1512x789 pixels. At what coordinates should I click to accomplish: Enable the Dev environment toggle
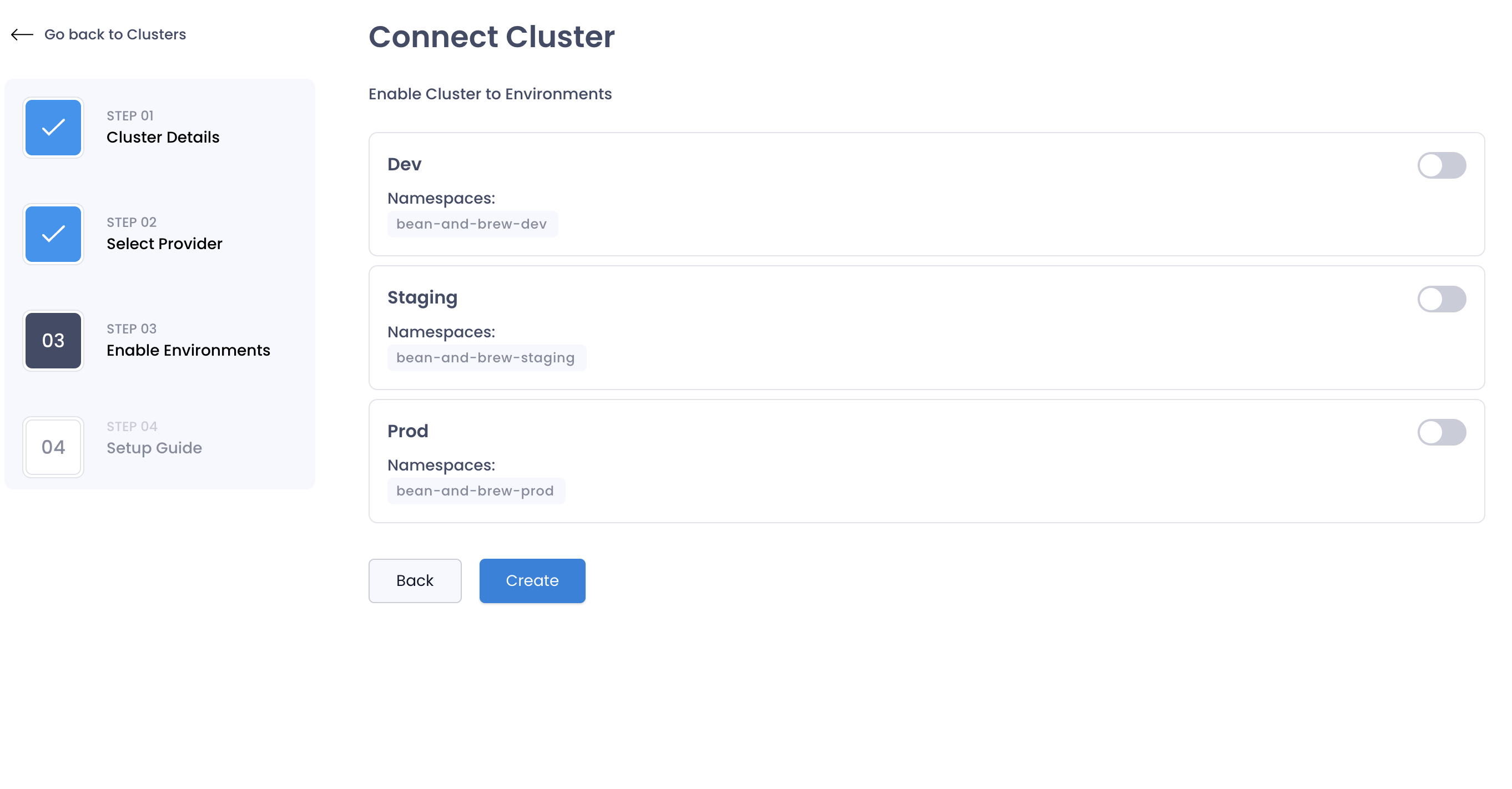(1442, 165)
